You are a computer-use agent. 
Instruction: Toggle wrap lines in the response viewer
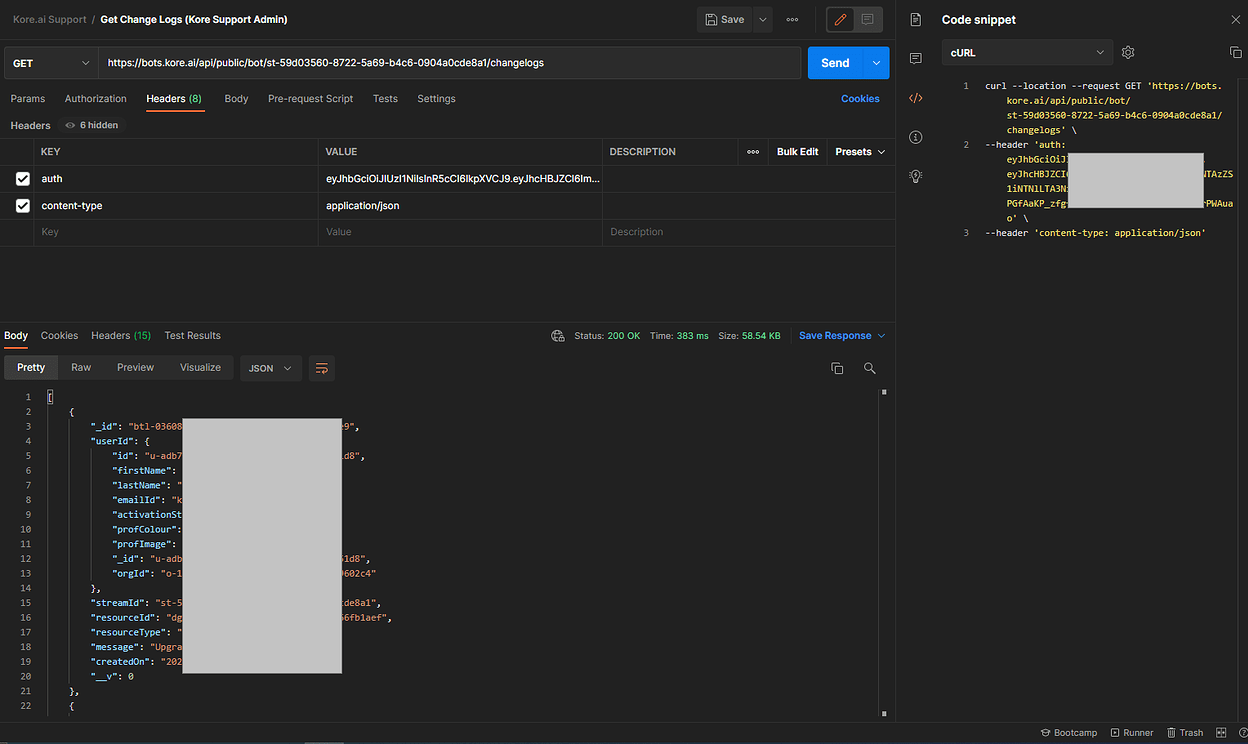click(321, 368)
